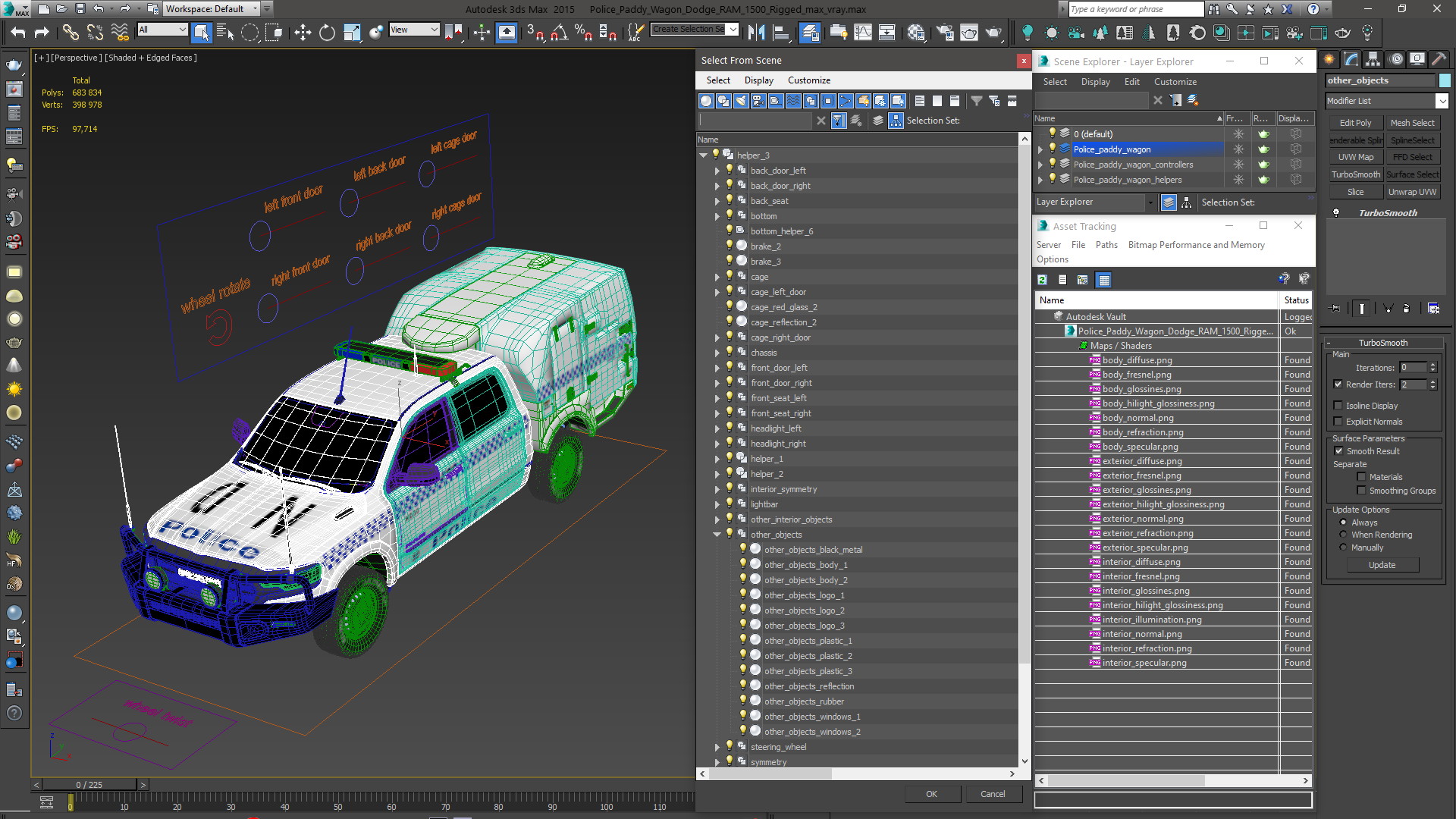Select the other_objects_rubber row in tree
Viewport: 1456px width, 819px height.
coord(804,701)
